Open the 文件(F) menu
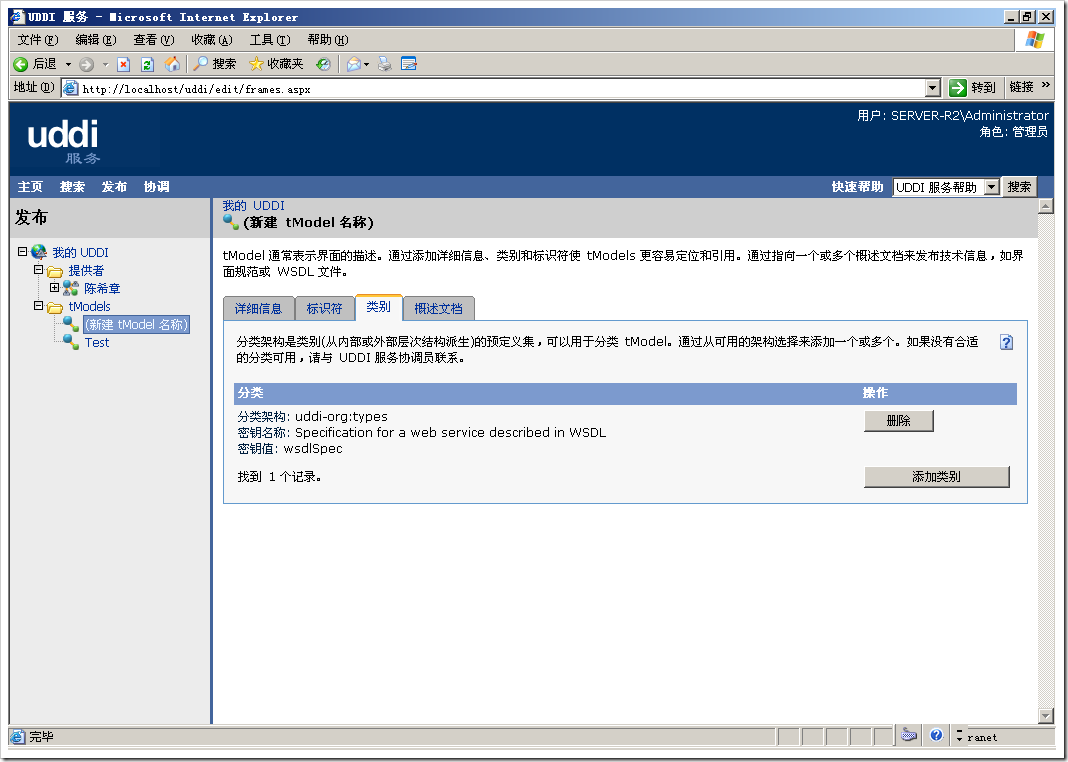Screen dimensions: 1068x762 point(38,40)
